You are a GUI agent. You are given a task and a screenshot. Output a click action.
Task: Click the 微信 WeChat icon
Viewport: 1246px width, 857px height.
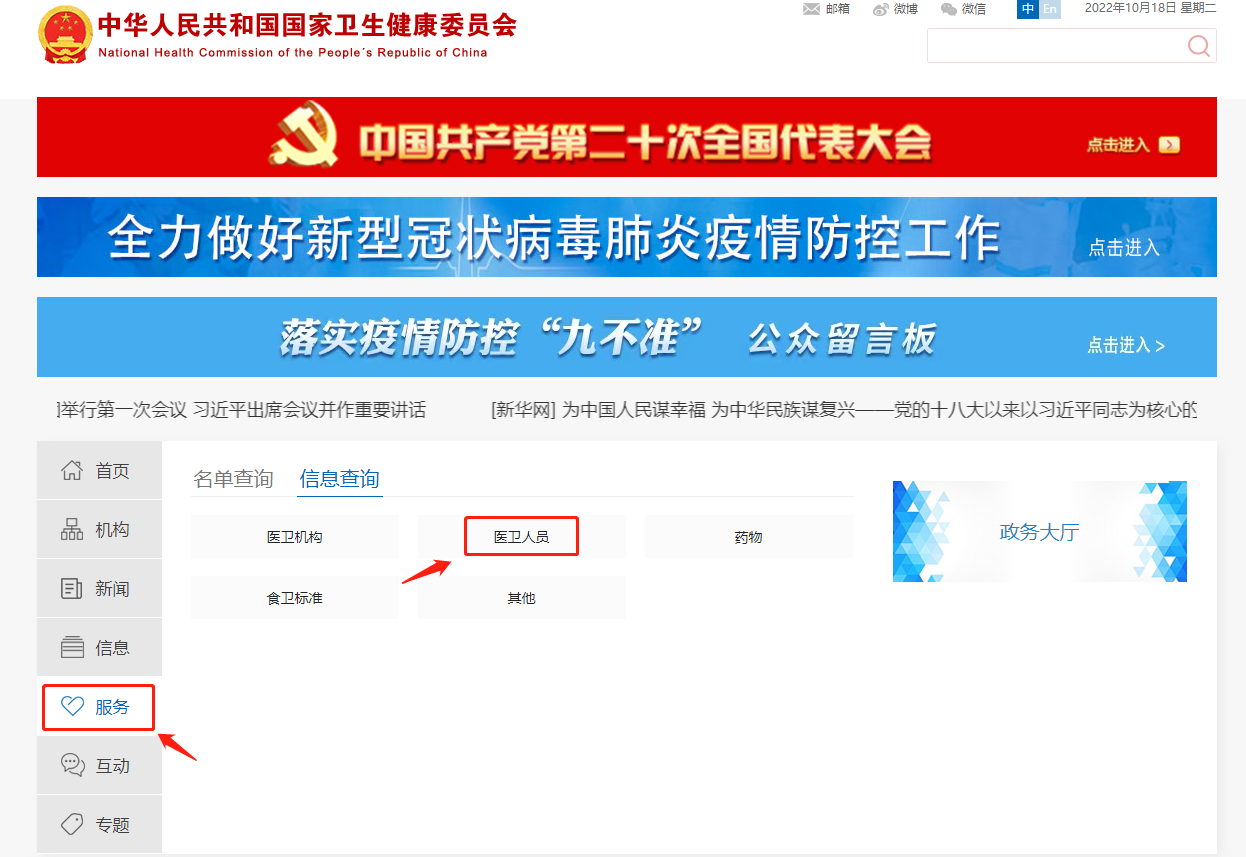(x=949, y=9)
